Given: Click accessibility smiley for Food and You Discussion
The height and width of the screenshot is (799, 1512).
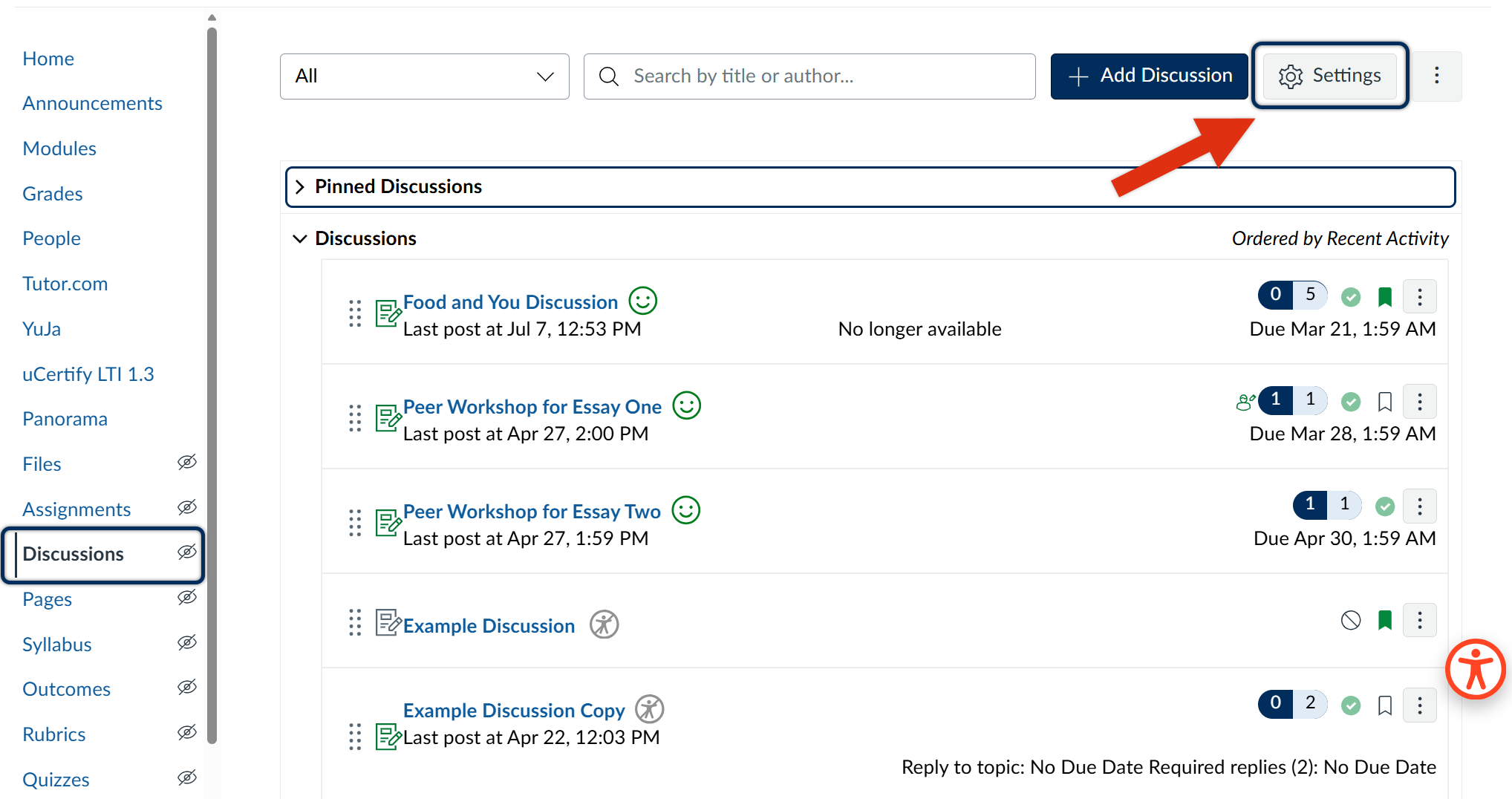Looking at the screenshot, I should click(643, 301).
